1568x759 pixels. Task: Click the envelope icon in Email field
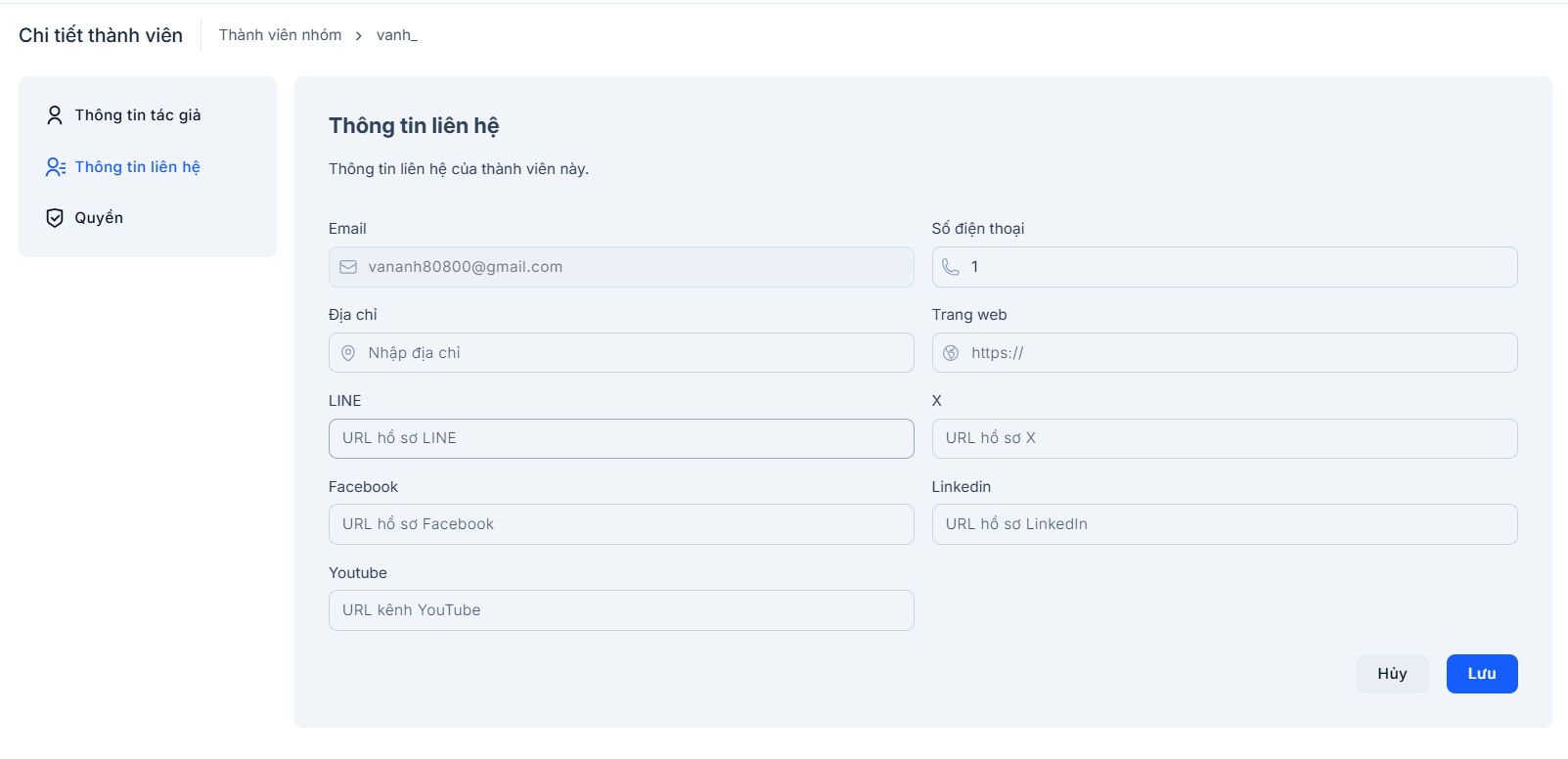tap(348, 267)
